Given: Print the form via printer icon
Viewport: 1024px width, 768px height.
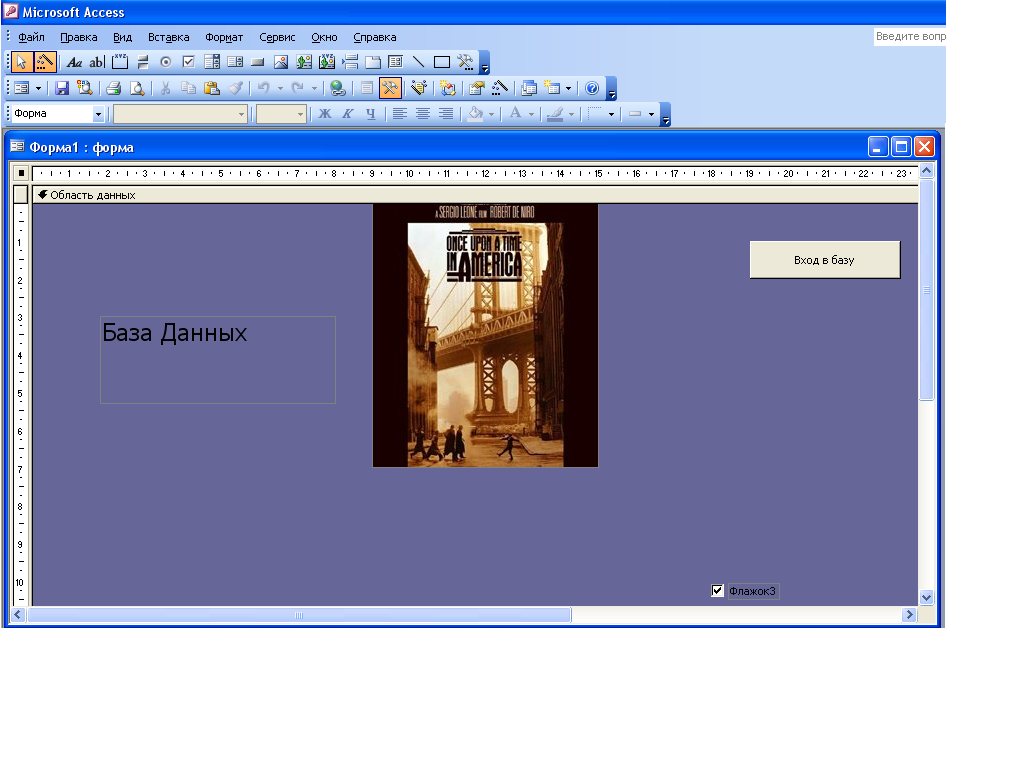Looking at the screenshot, I should [114, 88].
